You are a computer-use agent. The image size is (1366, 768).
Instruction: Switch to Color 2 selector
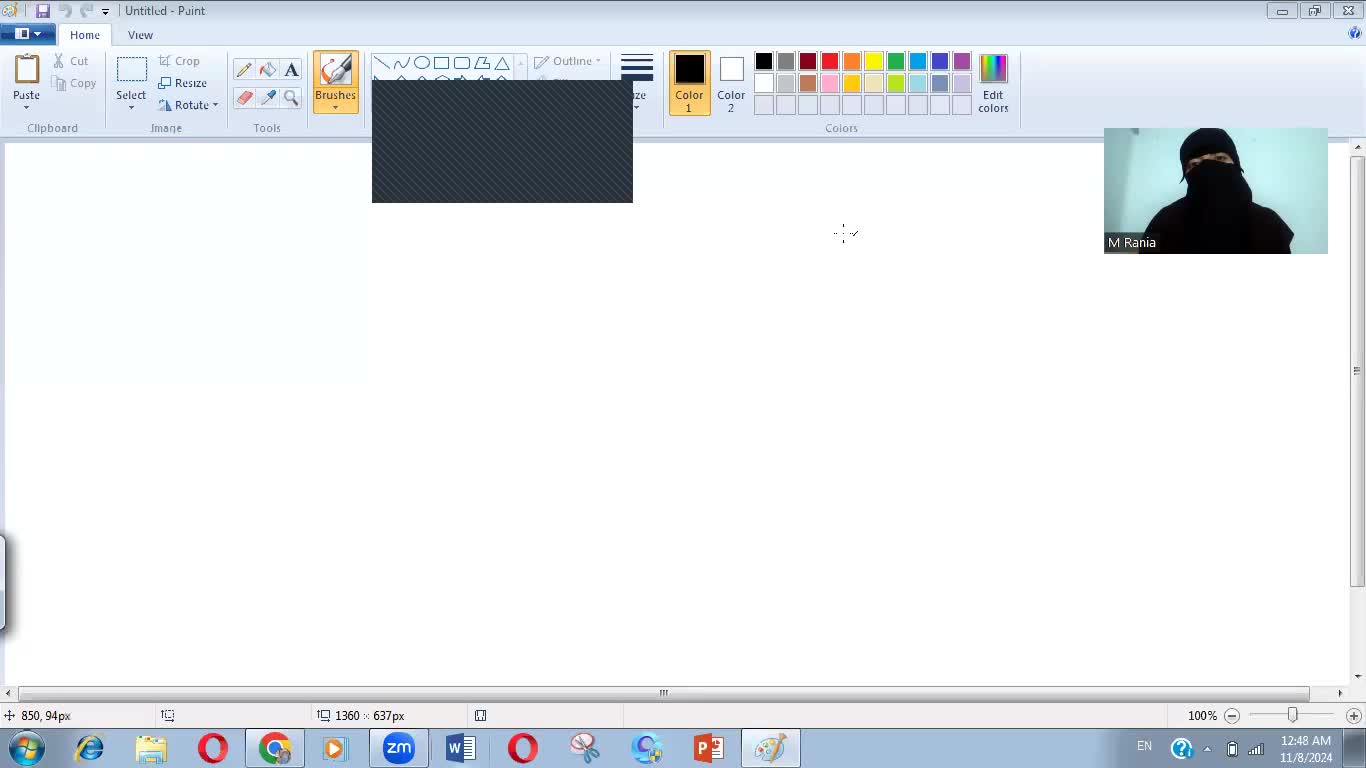point(731,82)
